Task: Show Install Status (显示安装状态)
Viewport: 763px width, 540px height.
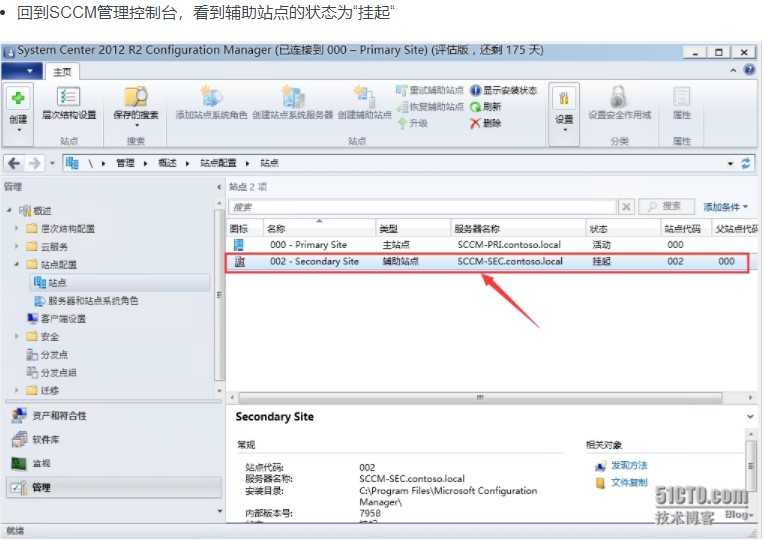Action: coord(503,90)
